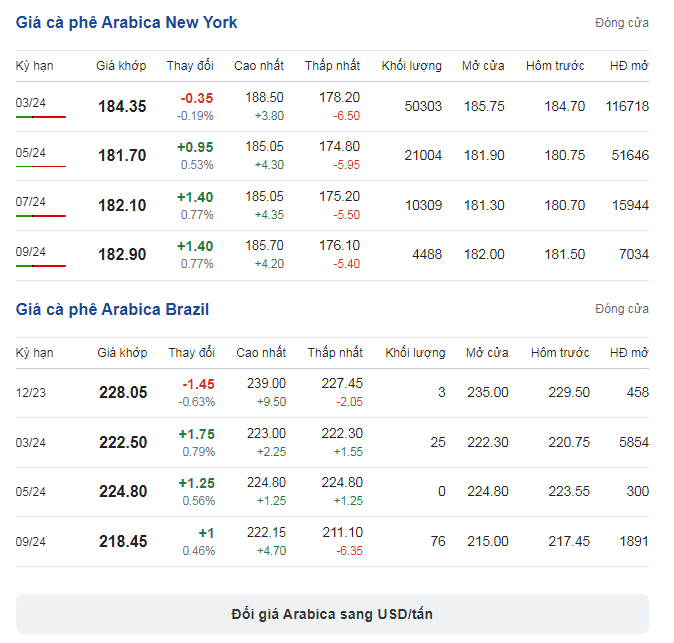Image resolution: width=674 pixels, height=643 pixels.
Task: Open the 'Giá cà phê Arabica New York' heading
Action: click(x=126, y=22)
